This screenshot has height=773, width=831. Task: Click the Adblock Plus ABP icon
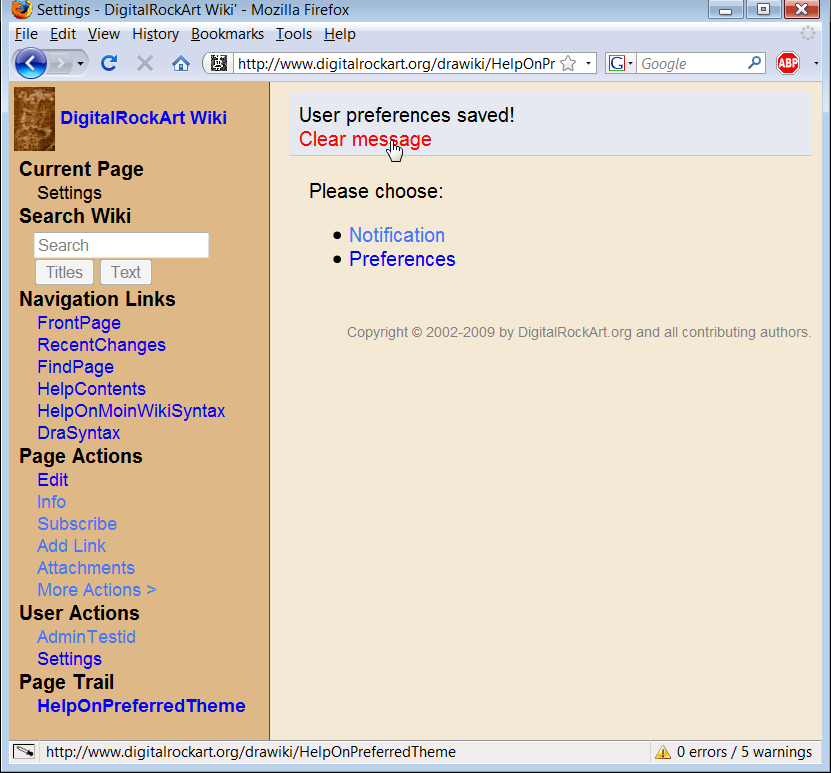pyautogui.click(x=788, y=63)
